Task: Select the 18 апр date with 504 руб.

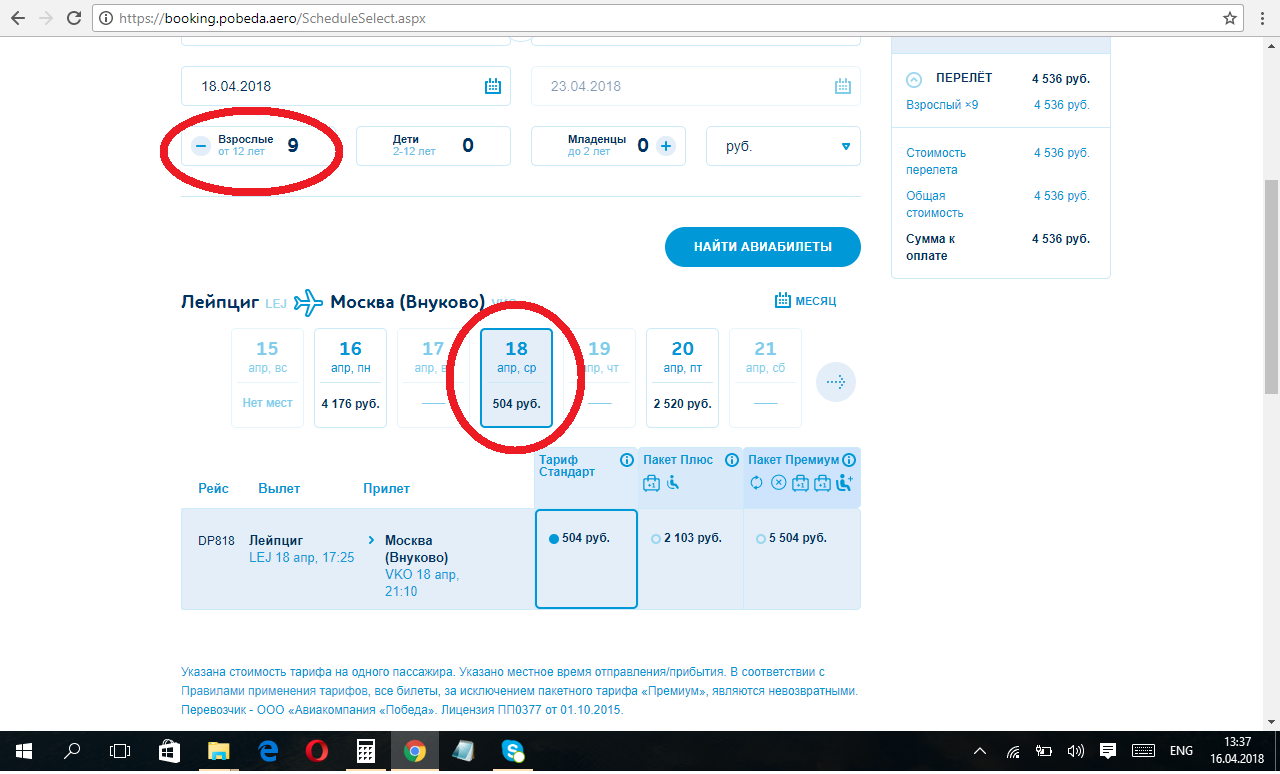Action: click(x=516, y=378)
